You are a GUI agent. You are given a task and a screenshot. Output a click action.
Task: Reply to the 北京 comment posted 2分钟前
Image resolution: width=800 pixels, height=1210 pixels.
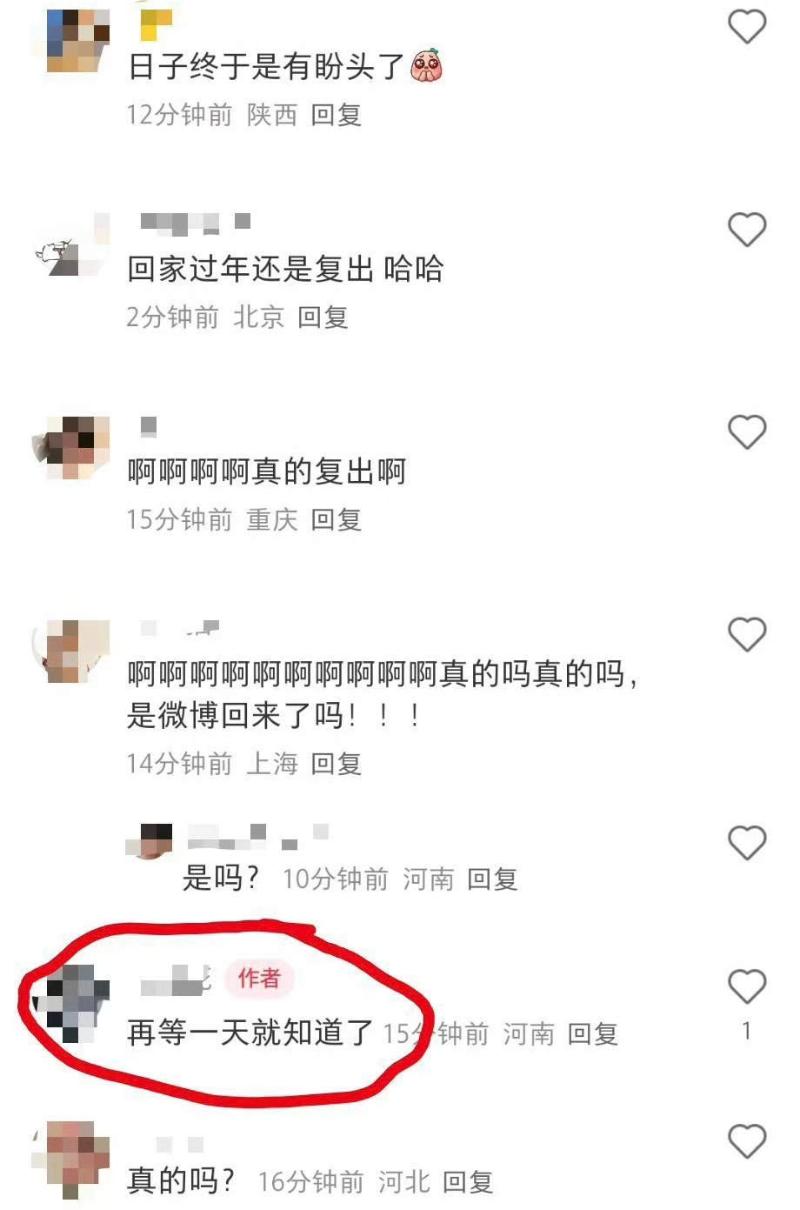tap(323, 318)
